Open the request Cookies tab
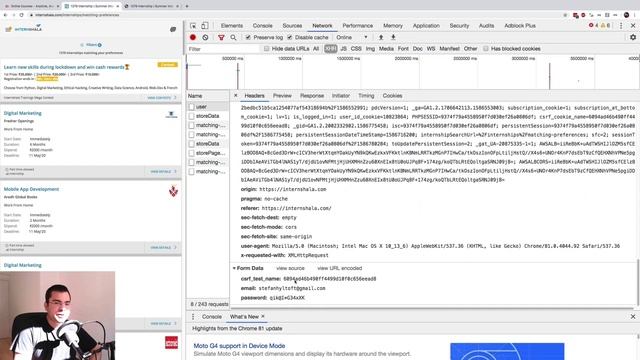This screenshot has width=640, height=360. [392, 96]
